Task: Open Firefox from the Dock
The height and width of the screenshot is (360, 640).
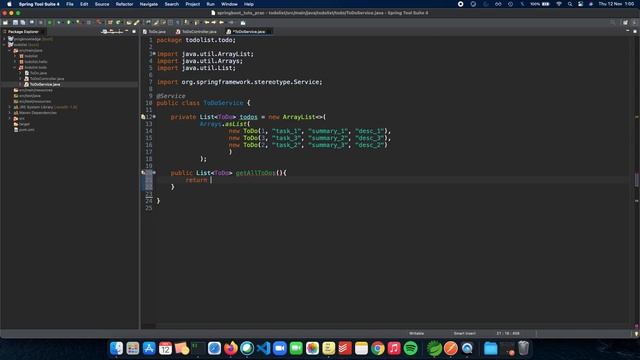Action: point(231,348)
